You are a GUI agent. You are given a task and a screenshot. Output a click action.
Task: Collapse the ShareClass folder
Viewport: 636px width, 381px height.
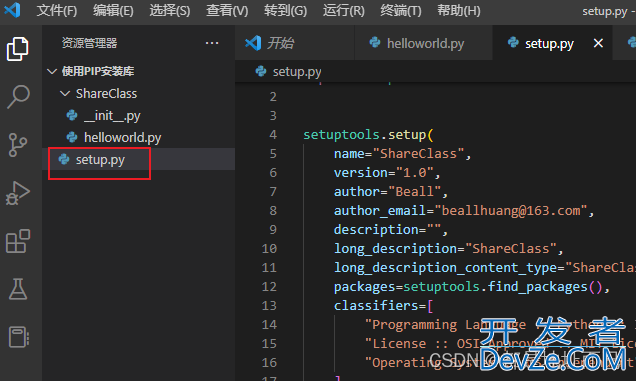tap(64, 94)
